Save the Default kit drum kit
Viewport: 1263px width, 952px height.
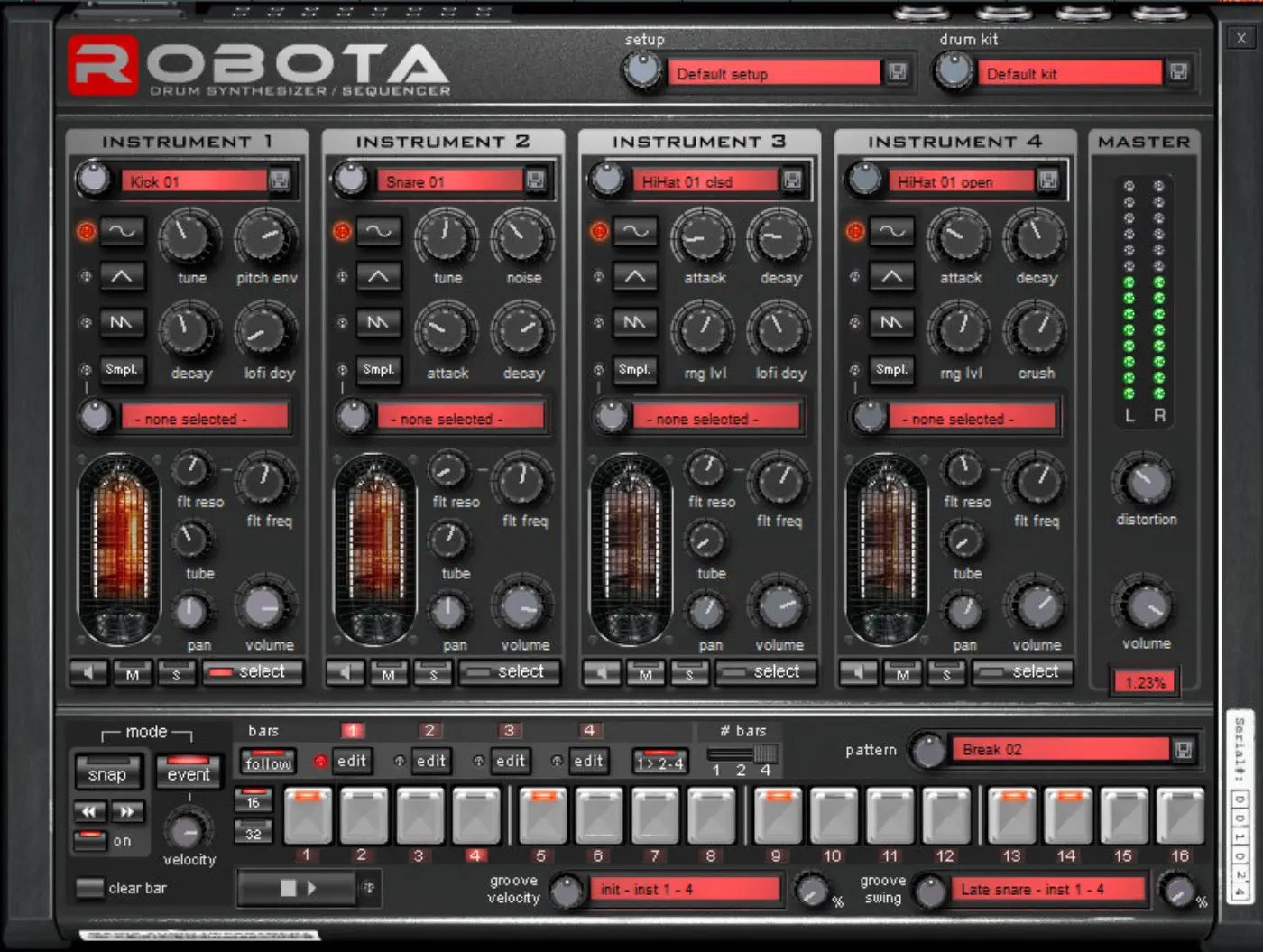[x=1178, y=73]
